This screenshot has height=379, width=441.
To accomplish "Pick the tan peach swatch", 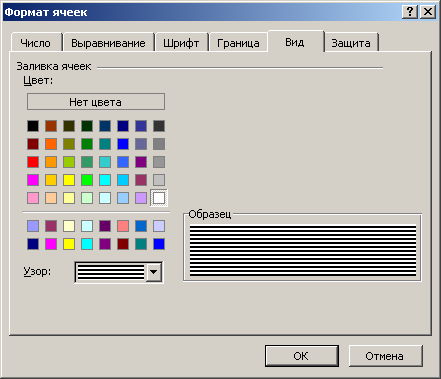I will pos(51,198).
